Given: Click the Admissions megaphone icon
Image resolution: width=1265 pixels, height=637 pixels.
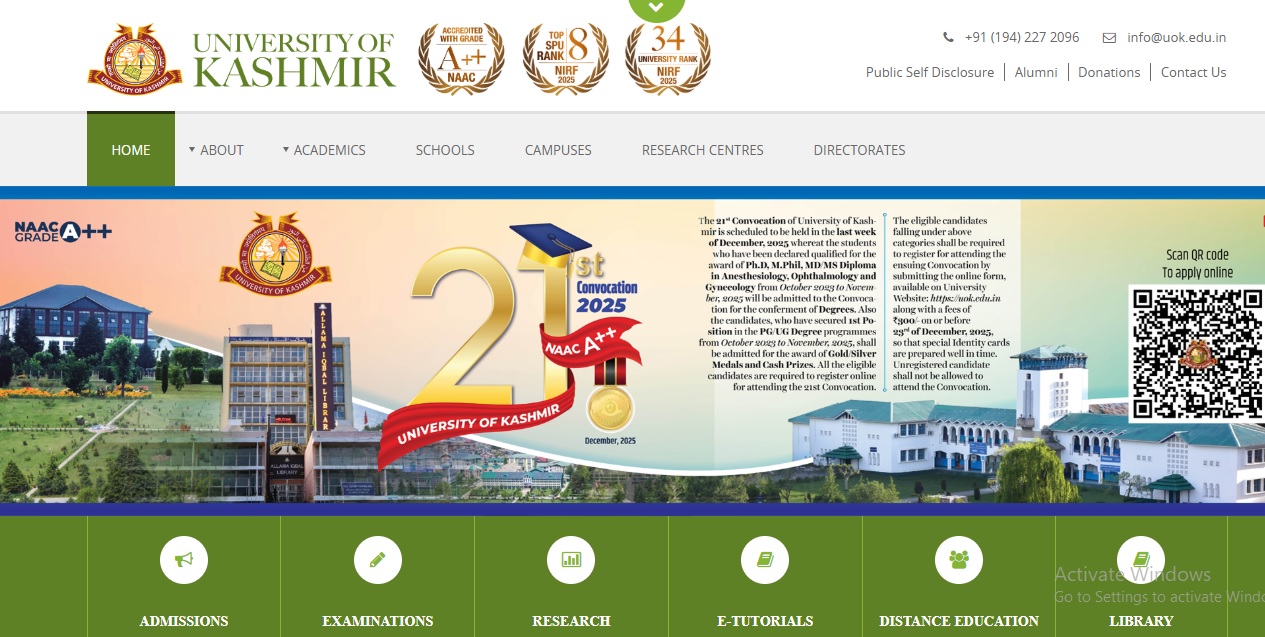Looking at the screenshot, I should coord(184,561).
